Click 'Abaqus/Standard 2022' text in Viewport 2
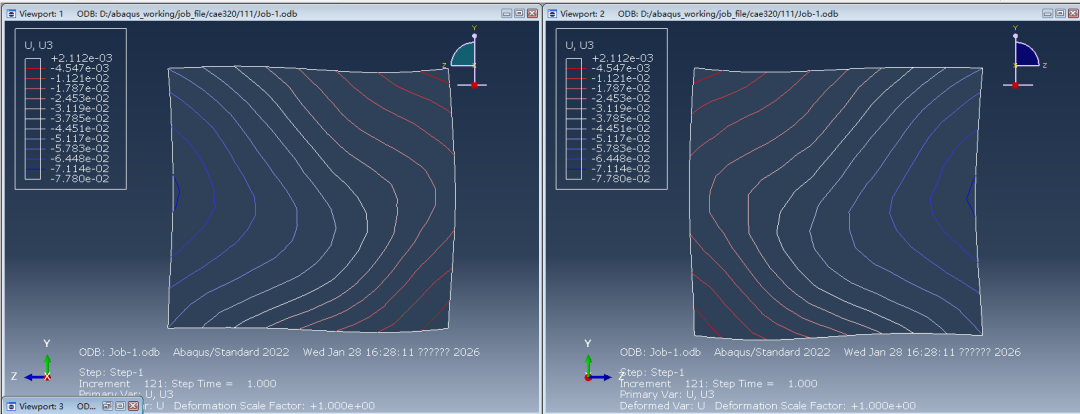The height and width of the screenshot is (414, 1080). 772,352
